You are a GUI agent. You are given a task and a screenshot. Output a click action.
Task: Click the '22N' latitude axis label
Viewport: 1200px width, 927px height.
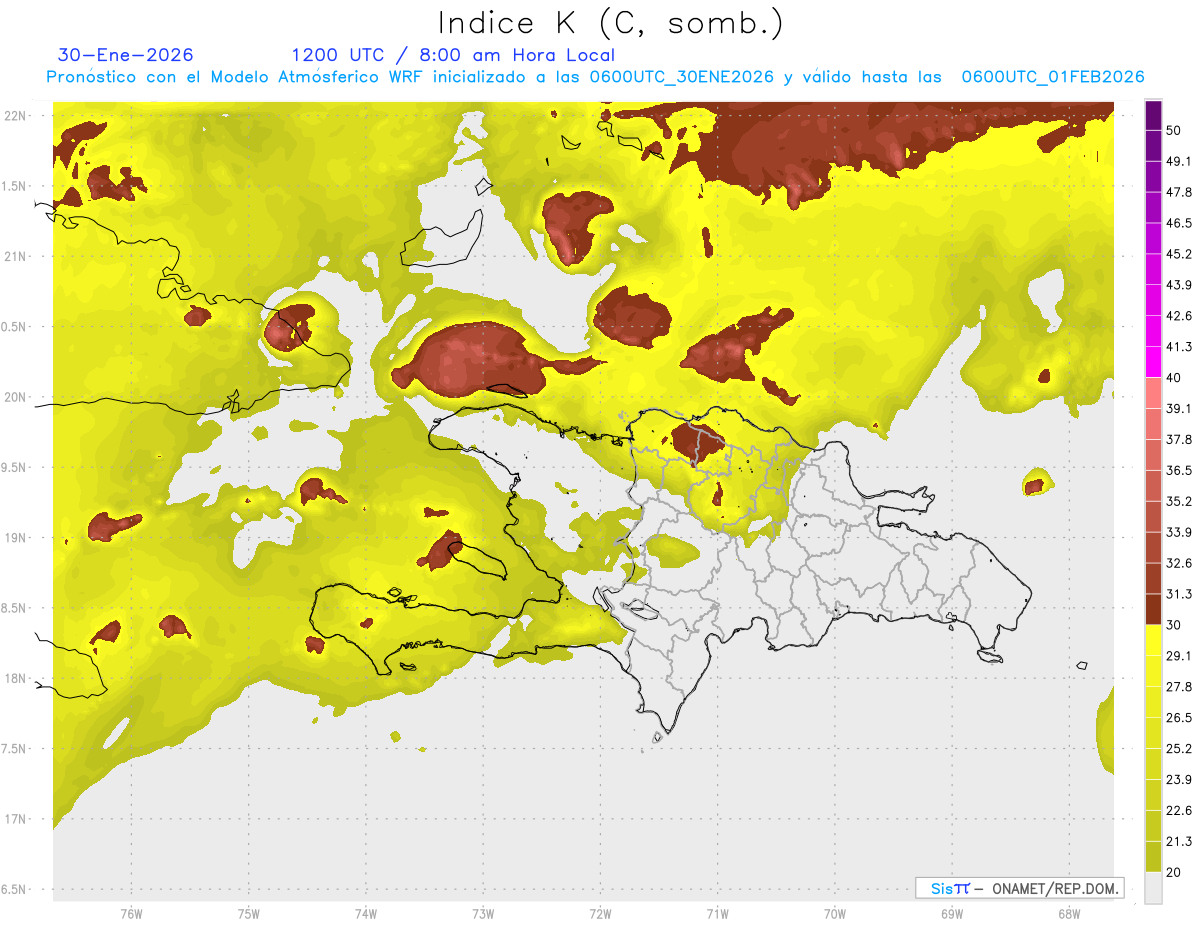[14, 116]
